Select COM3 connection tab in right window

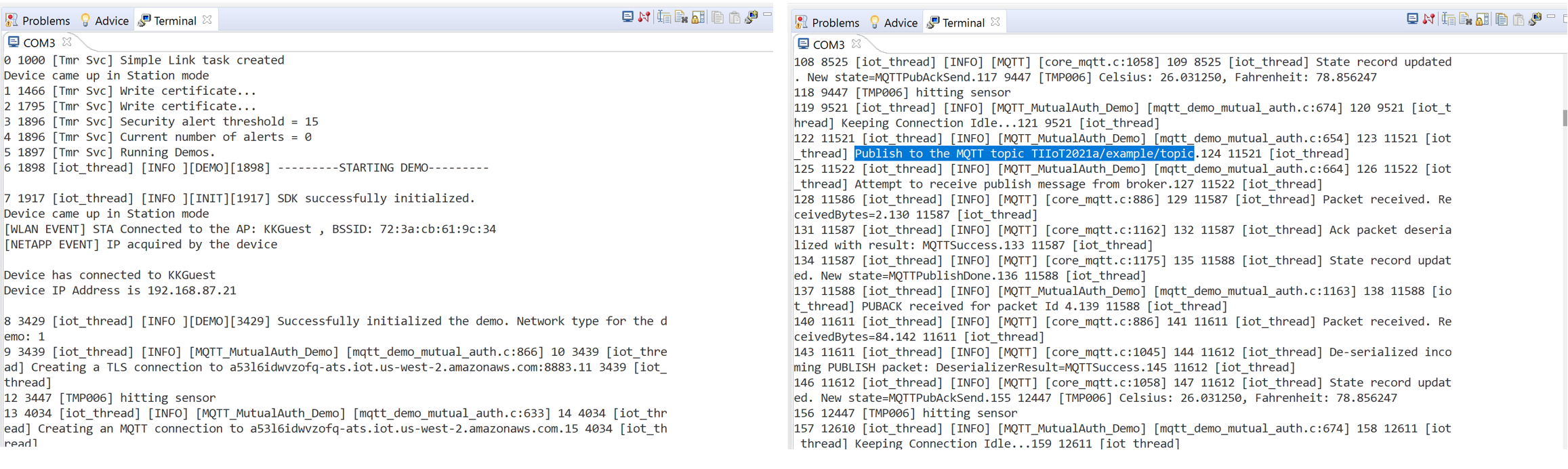tap(821, 44)
